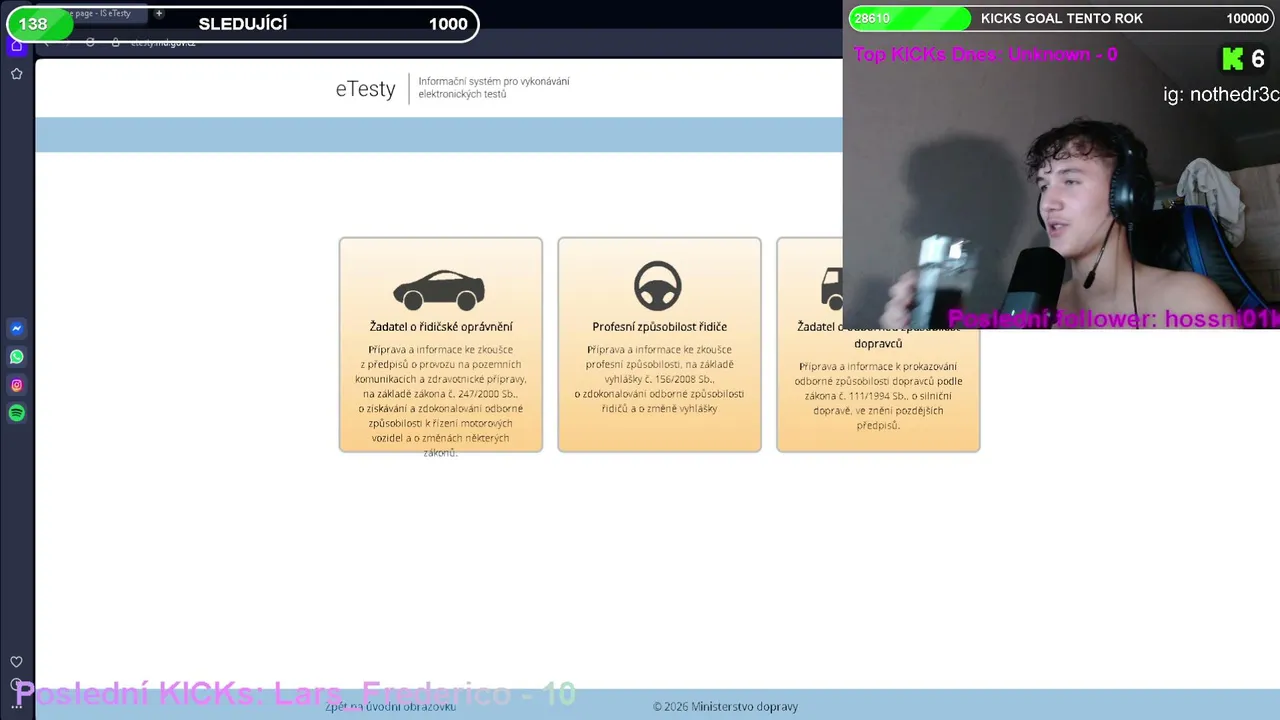Open Spotify from the browser sidebar
Image resolution: width=1280 pixels, height=720 pixels.
[16, 413]
